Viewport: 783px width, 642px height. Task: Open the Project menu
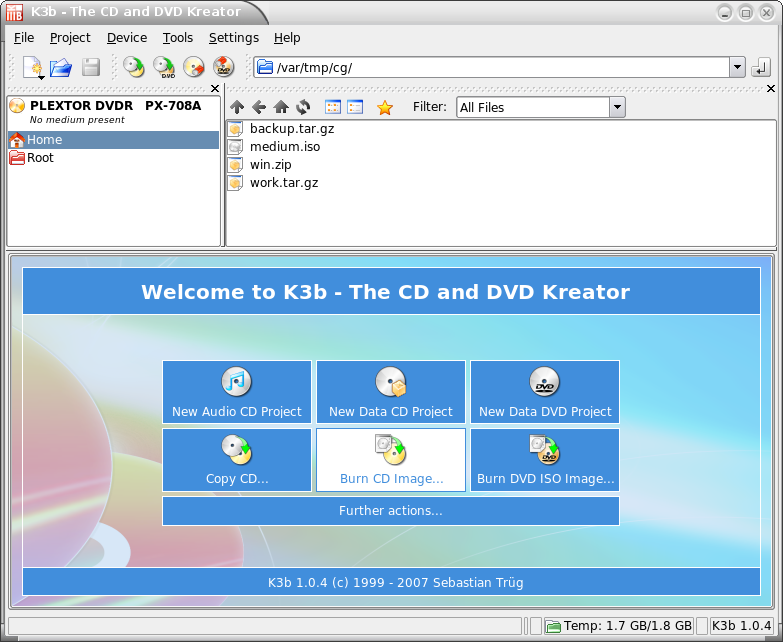pos(70,38)
